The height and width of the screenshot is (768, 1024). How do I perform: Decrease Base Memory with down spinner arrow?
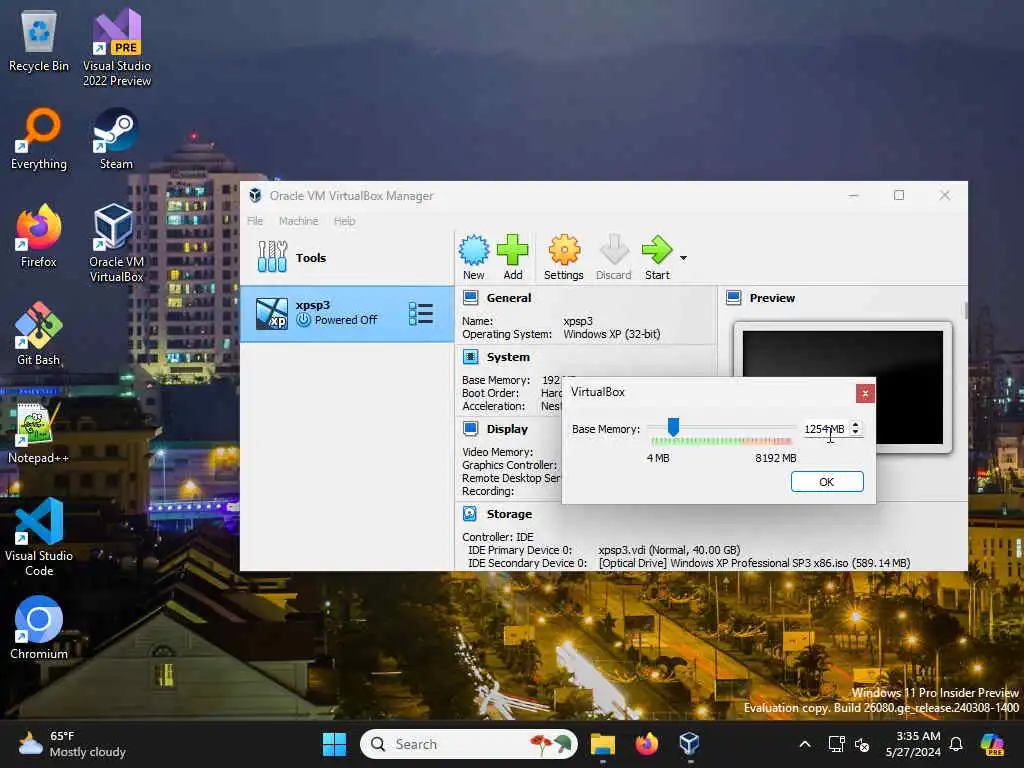(856, 432)
